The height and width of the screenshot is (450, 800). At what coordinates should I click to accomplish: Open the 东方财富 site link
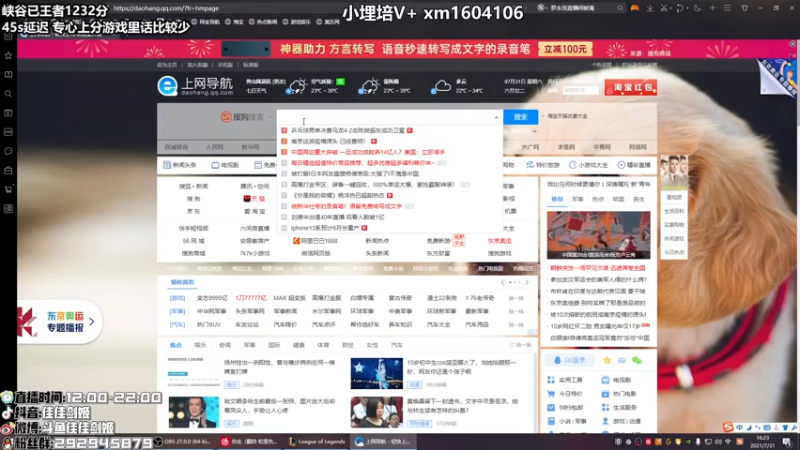tap(438, 253)
